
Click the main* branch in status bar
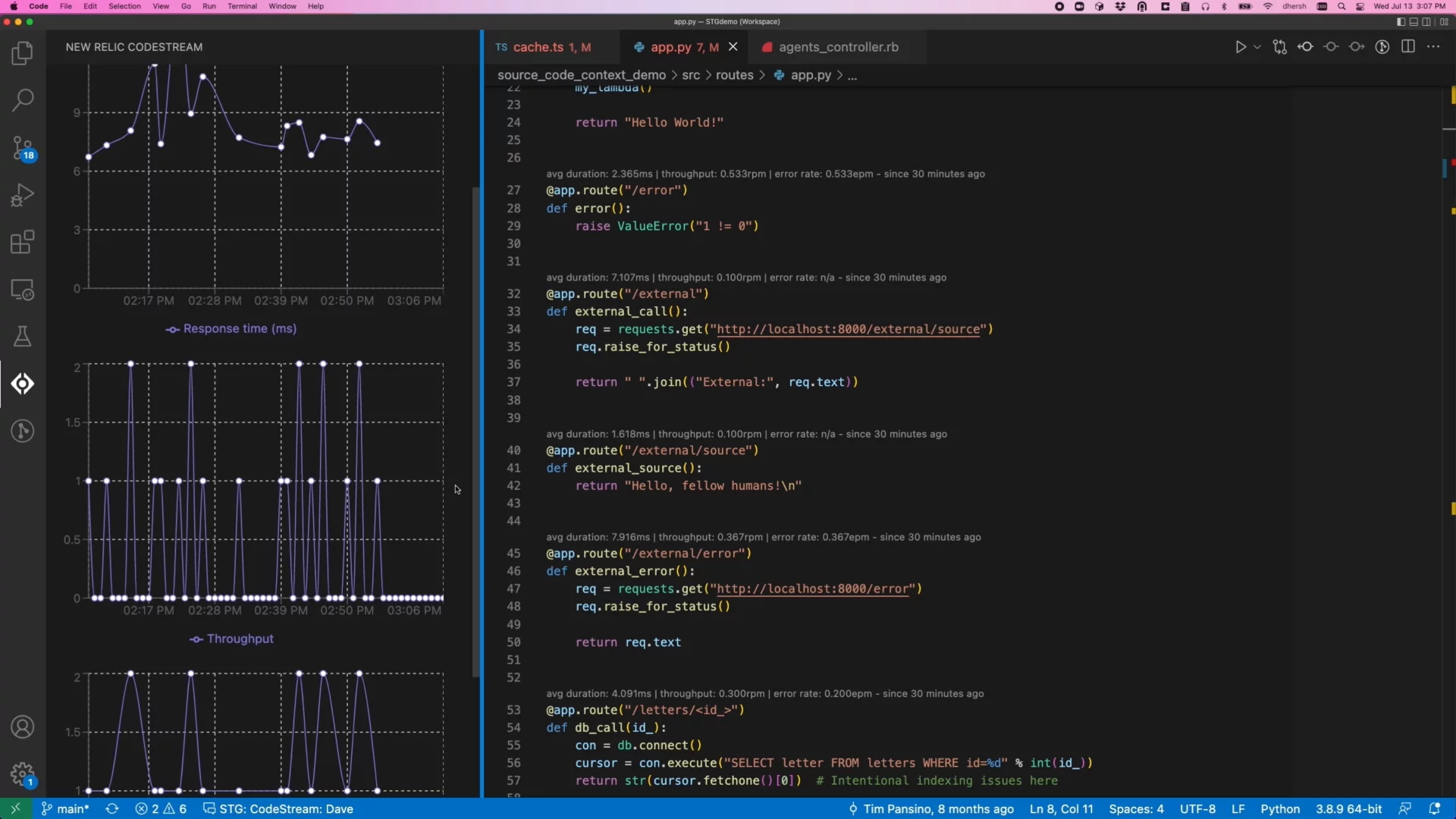pyautogui.click(x=66, y=809)
